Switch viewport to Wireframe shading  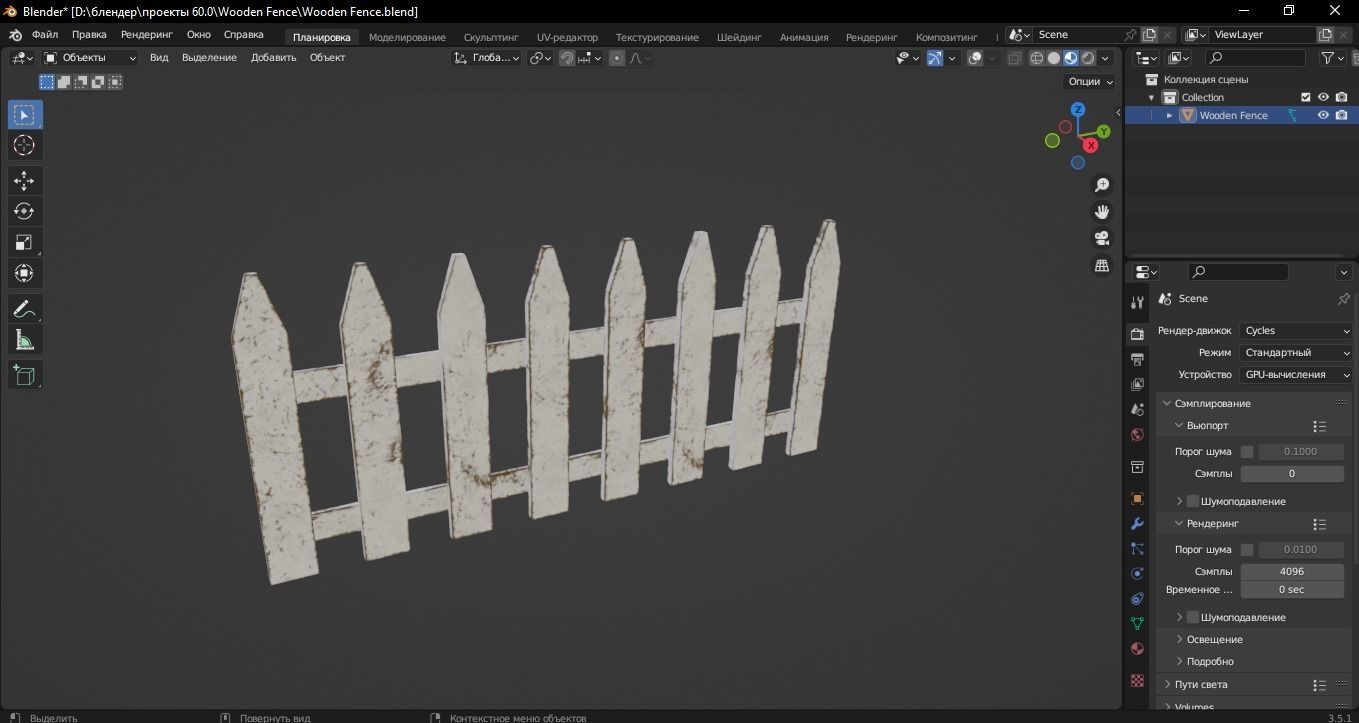(x=1036, y=58)
